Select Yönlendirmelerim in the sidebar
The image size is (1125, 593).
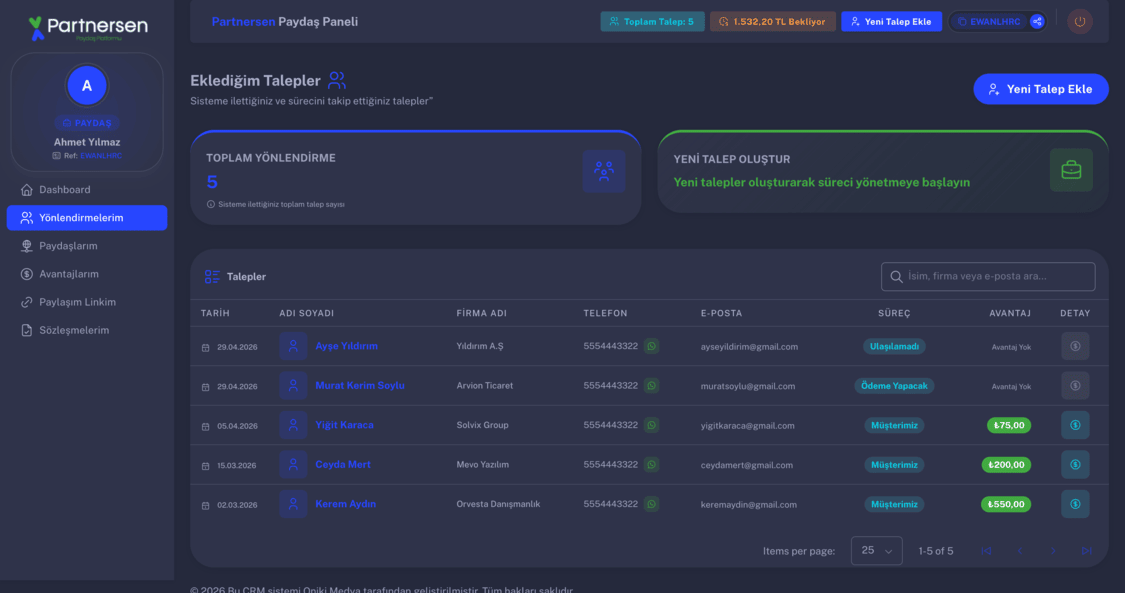(x=87, y=218)
